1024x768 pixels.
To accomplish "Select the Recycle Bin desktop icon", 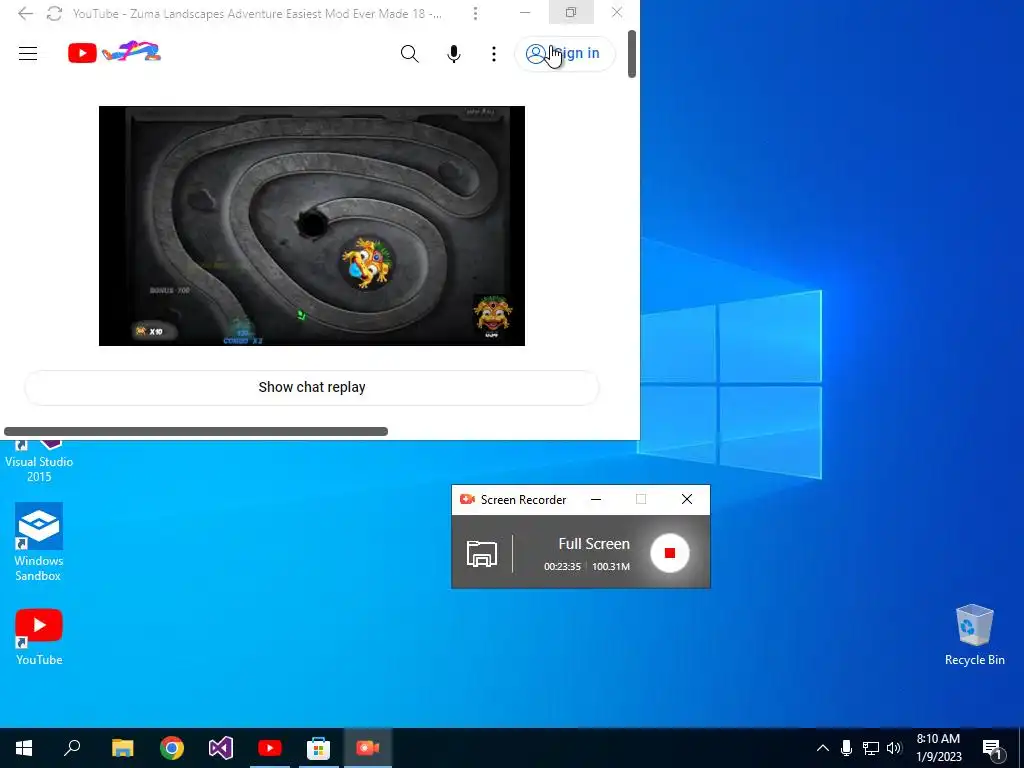I will 974,635.
